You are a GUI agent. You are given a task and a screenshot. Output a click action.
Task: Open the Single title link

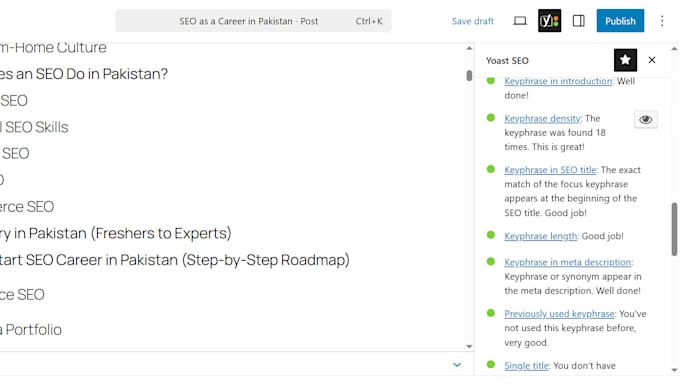point(526,366)
